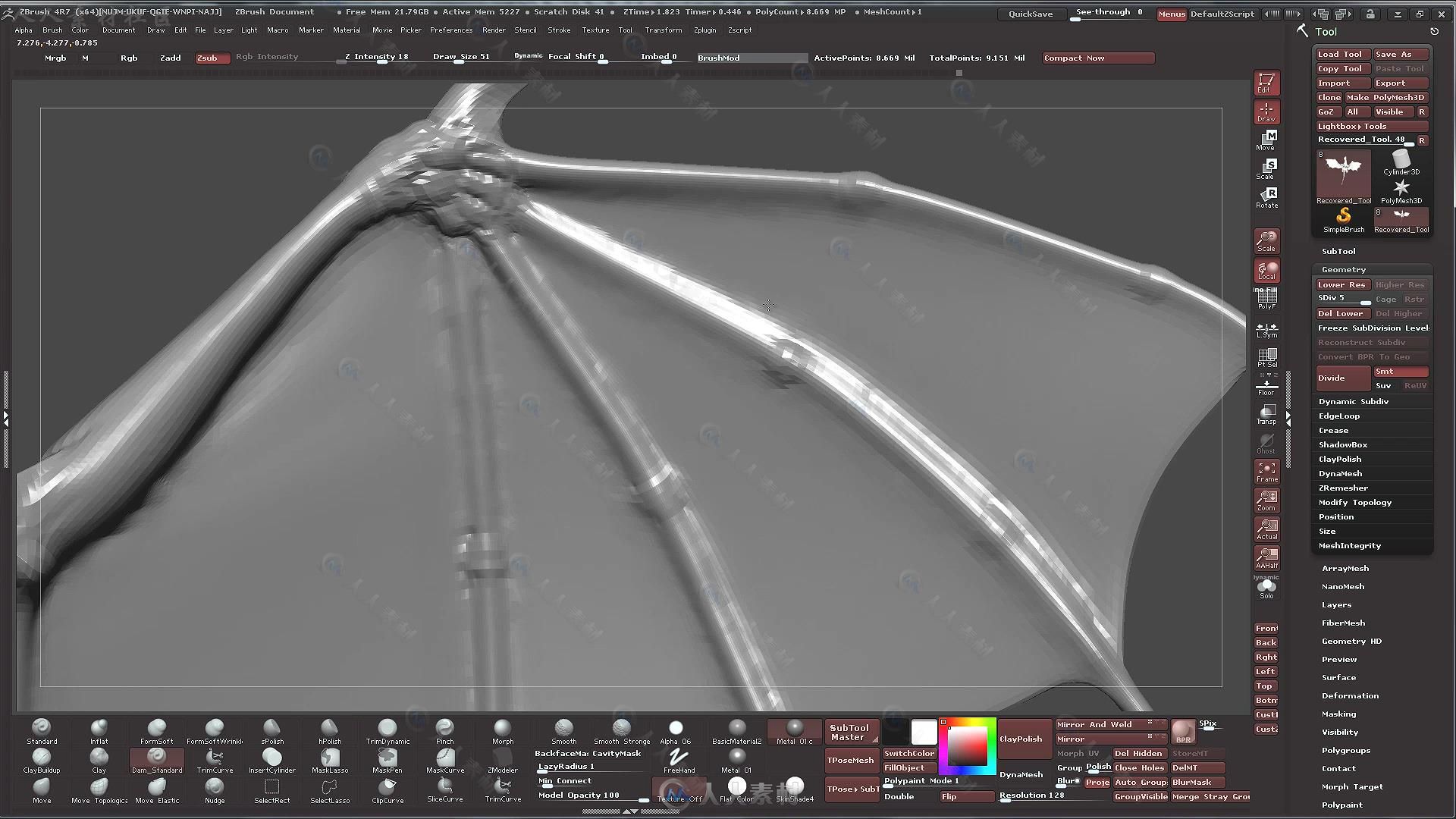Select the SliceCurve brush

(445, 790)
